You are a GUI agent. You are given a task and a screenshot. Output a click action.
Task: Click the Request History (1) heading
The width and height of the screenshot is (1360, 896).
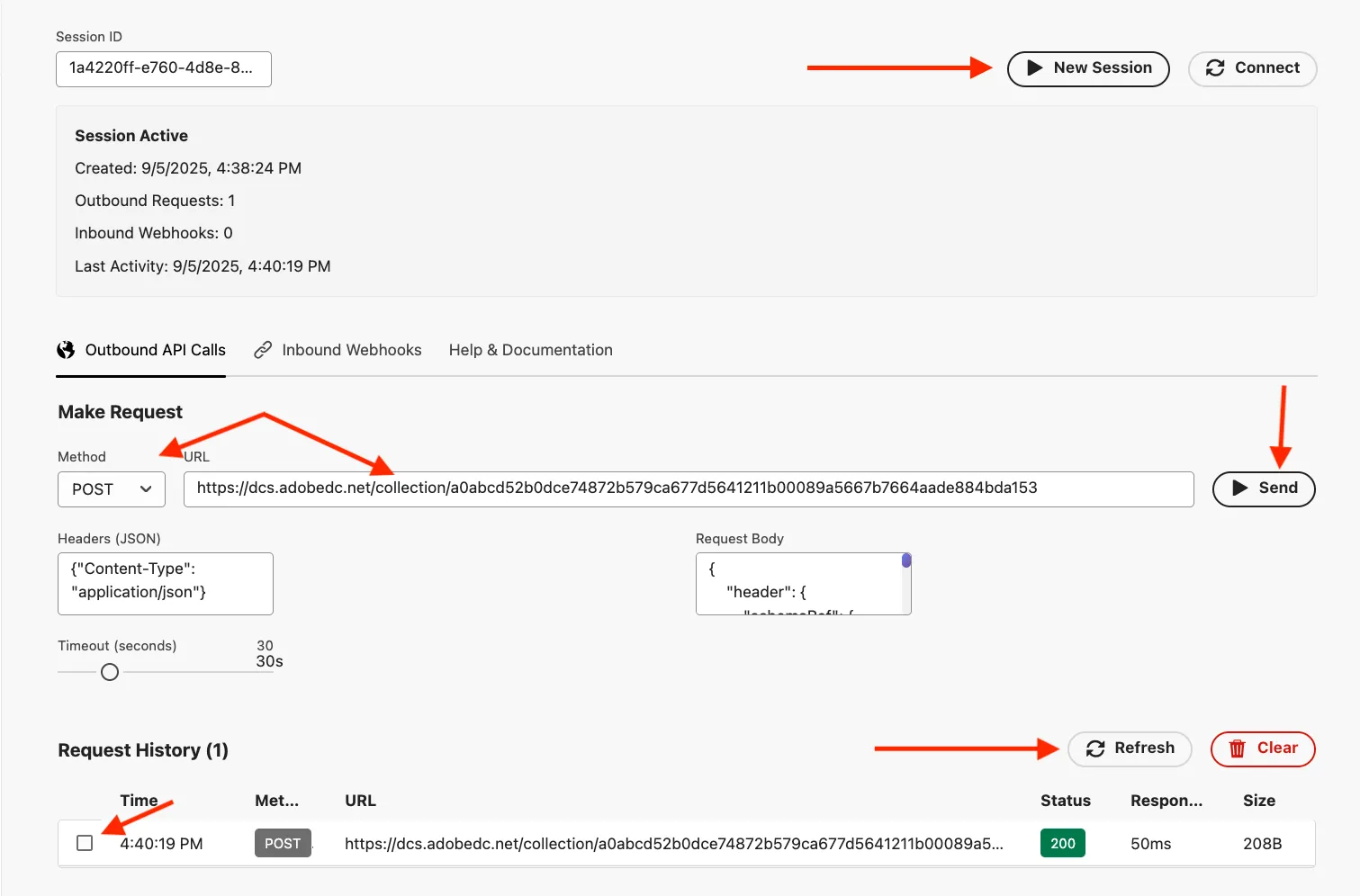click(x=143, y=750)
